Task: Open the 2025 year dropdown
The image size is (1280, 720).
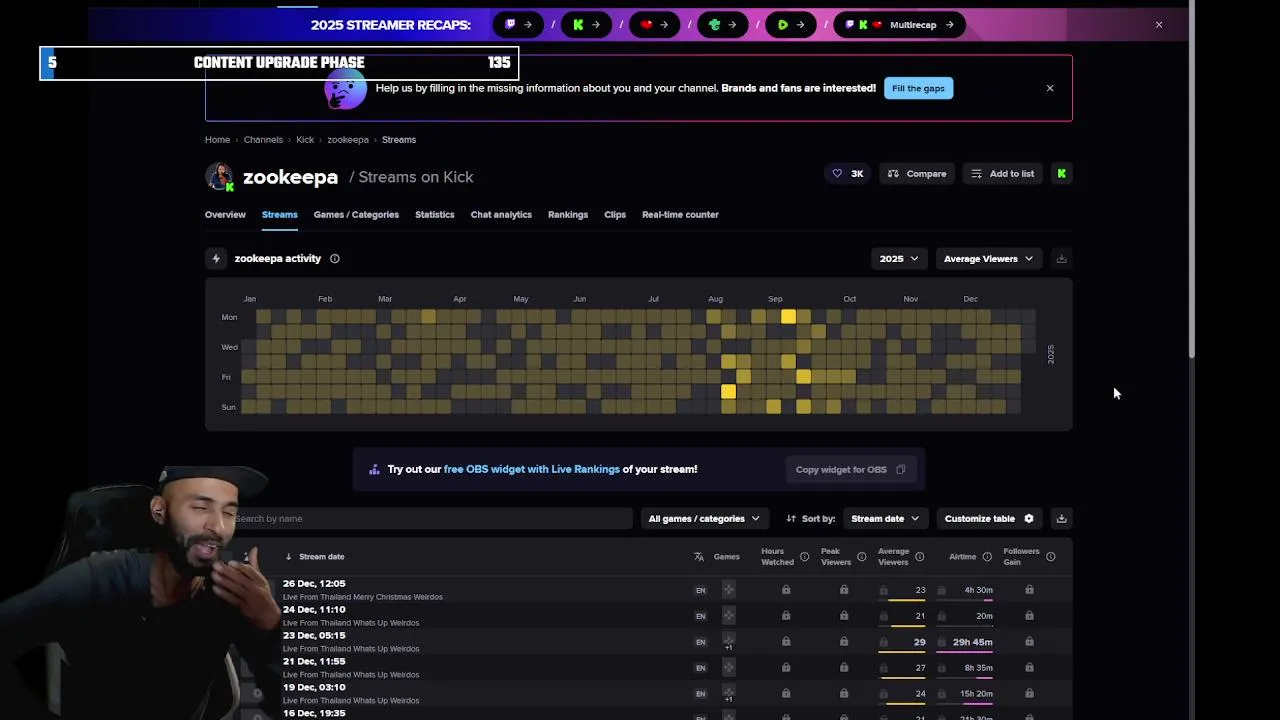Action: coord(899,259)
